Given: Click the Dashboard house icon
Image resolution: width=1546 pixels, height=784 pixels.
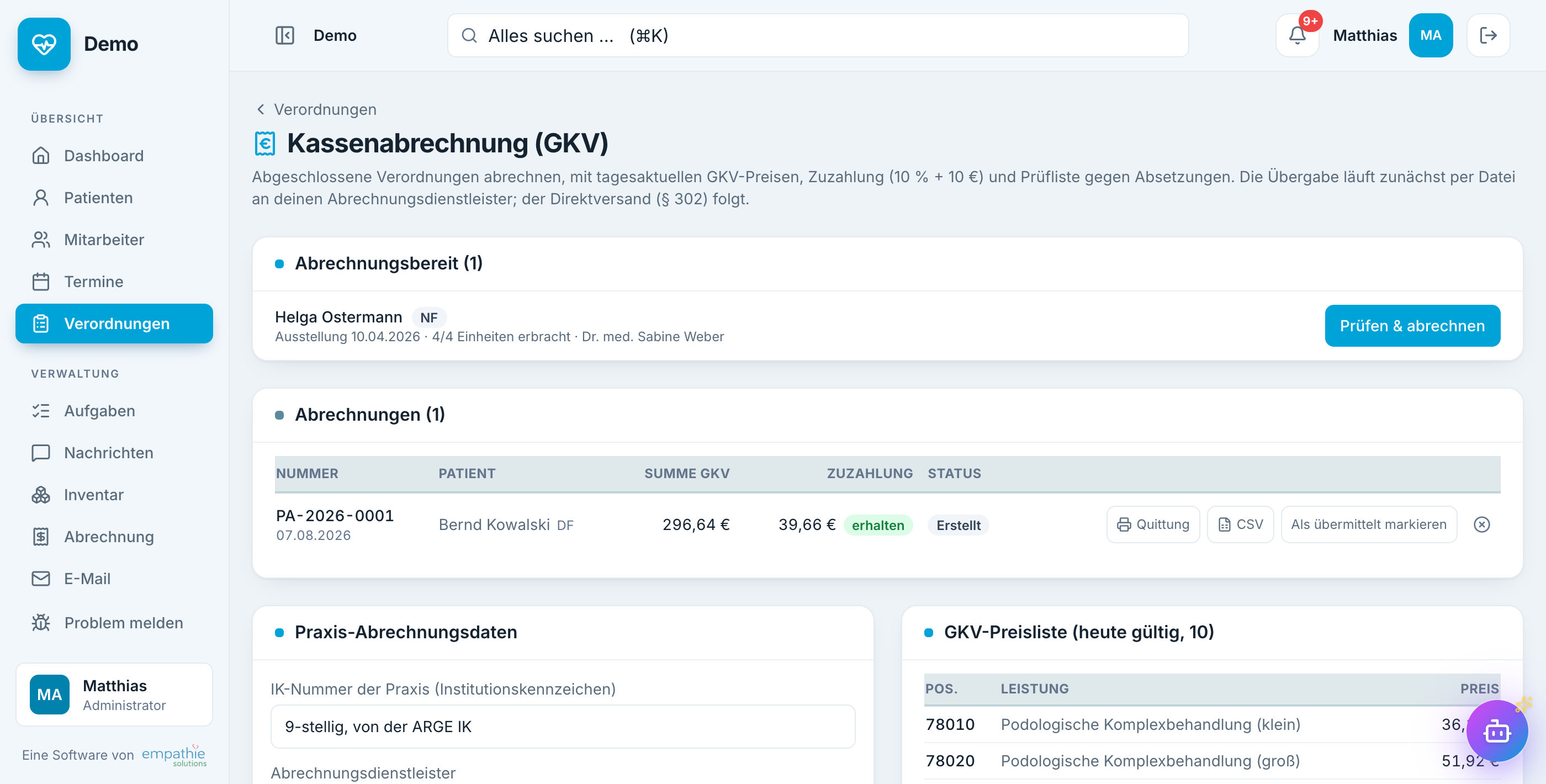Looking at the screenshot, I should tap(41, 156).
